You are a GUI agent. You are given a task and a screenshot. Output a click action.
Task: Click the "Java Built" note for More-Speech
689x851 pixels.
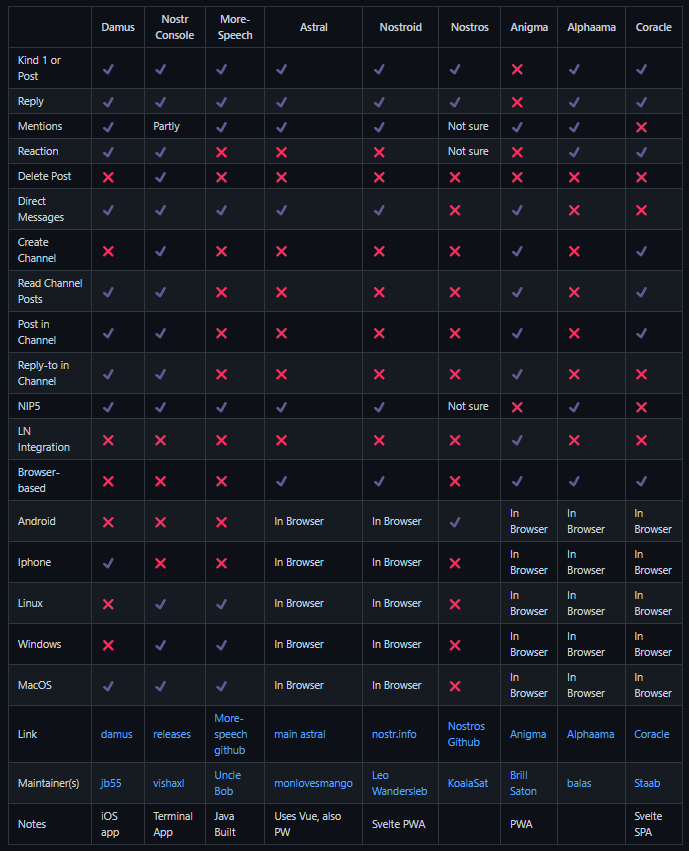225,824
